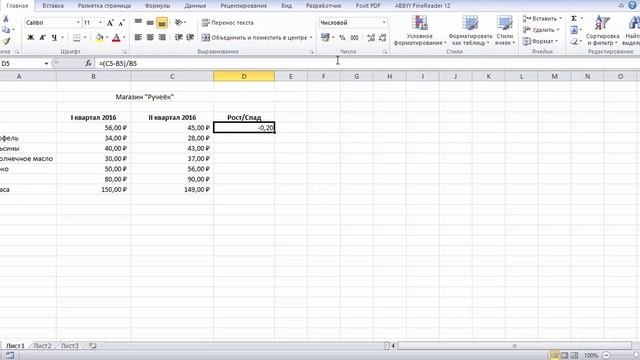Select column D header

tap(244, 76)
